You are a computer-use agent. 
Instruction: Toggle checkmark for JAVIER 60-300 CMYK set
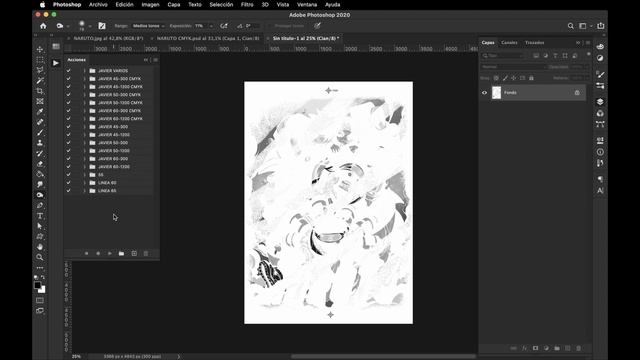click(68, 111)
